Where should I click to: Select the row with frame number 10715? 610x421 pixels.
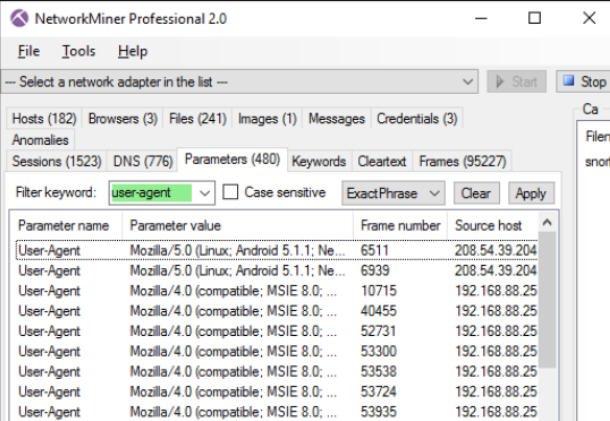pos(277,291)
